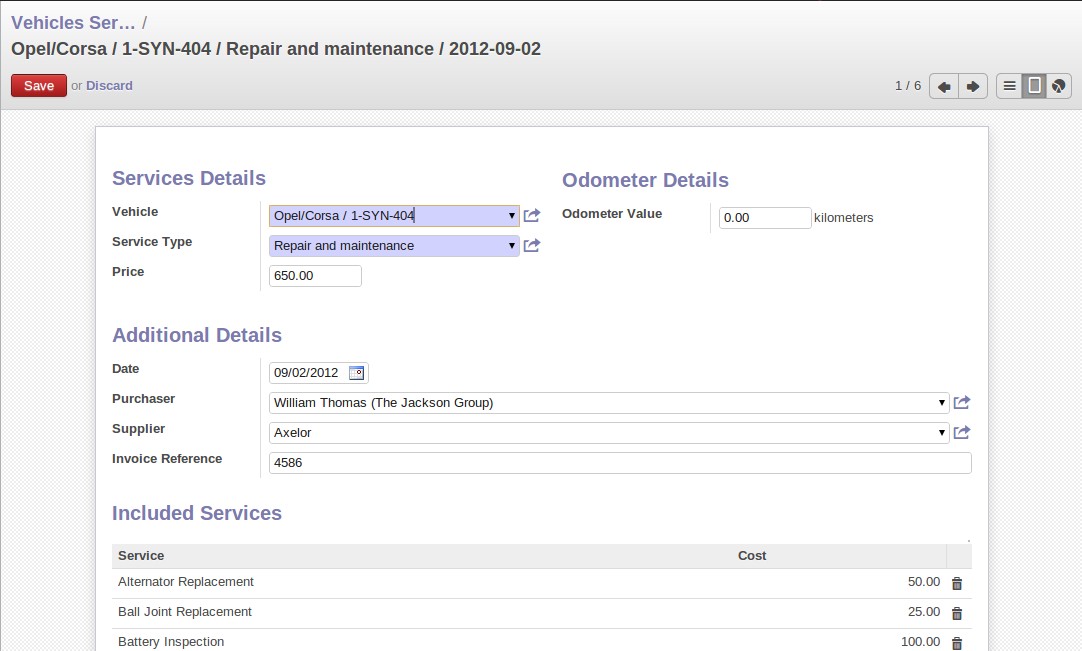Go to next record arrow
Image resolution: width=1082 pixels, height=651 pixels.
pos(973,86)
